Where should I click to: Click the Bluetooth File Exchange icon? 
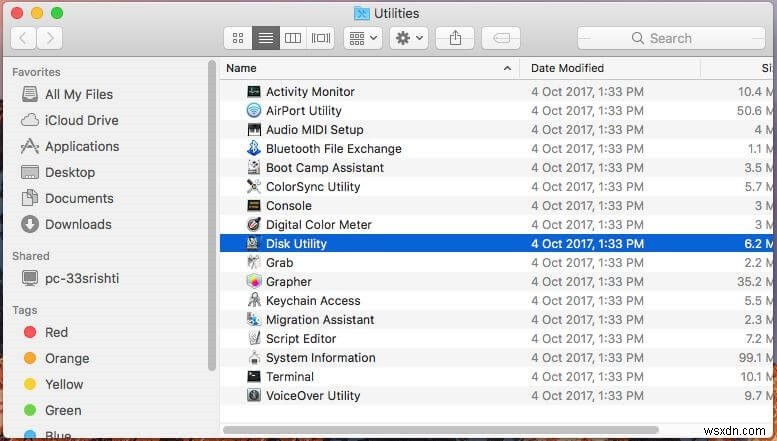tap(254, 149)
